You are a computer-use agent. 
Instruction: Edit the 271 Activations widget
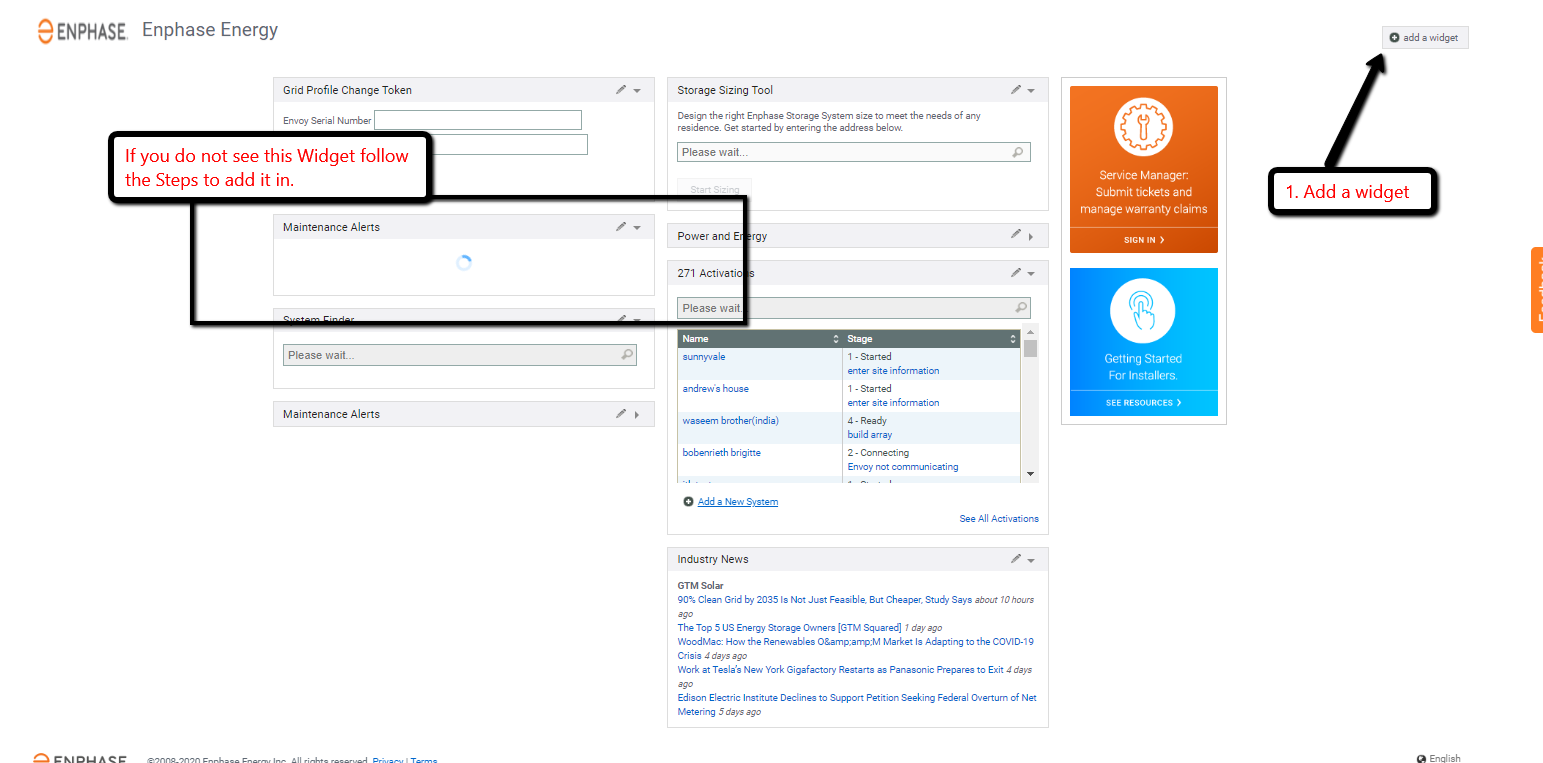click(1016, 272)
